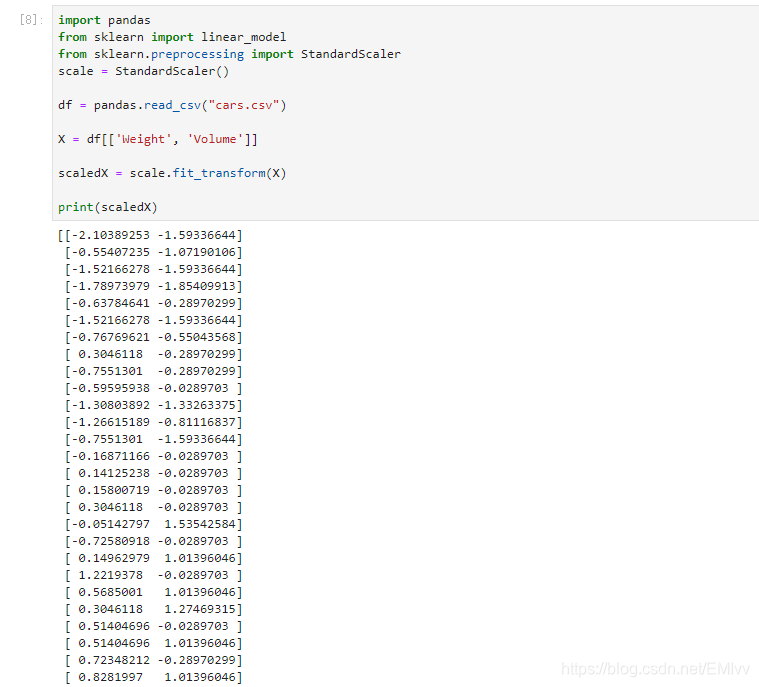Click output value -0.55407235
The image size is (759, 687).
pos(110,252)
